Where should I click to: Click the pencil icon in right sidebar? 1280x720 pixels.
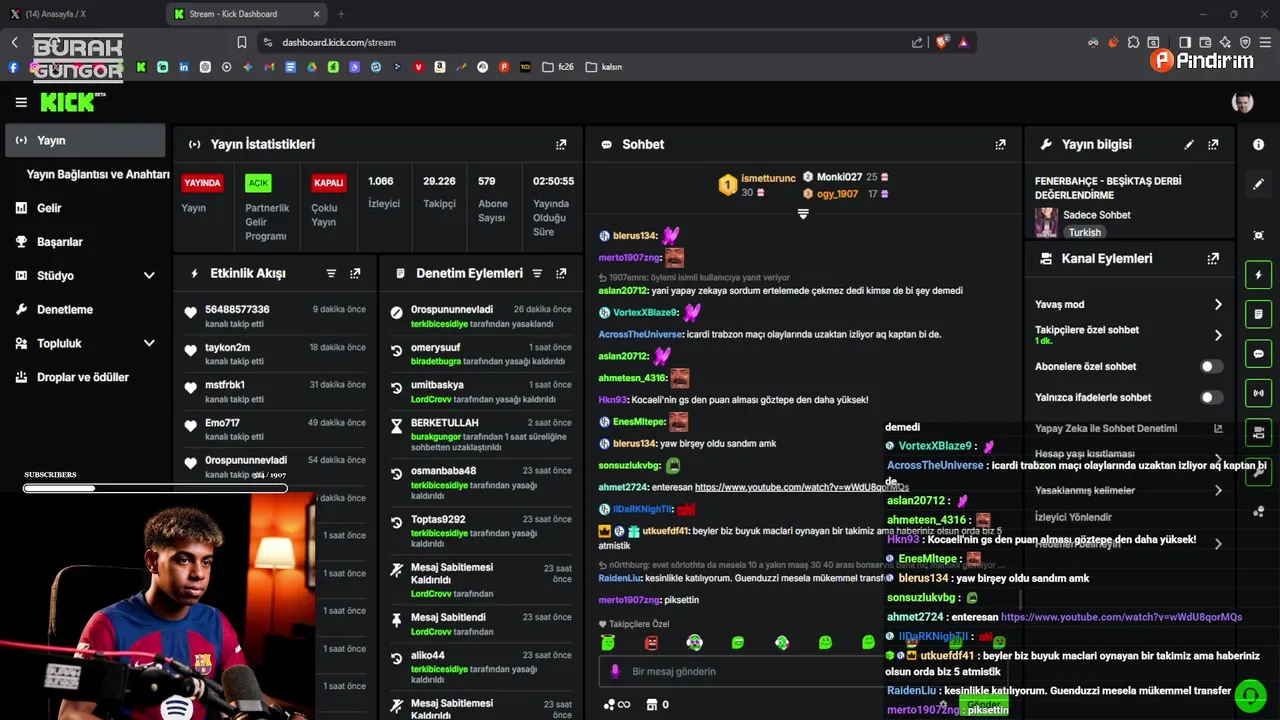[x=1258, y=184]
